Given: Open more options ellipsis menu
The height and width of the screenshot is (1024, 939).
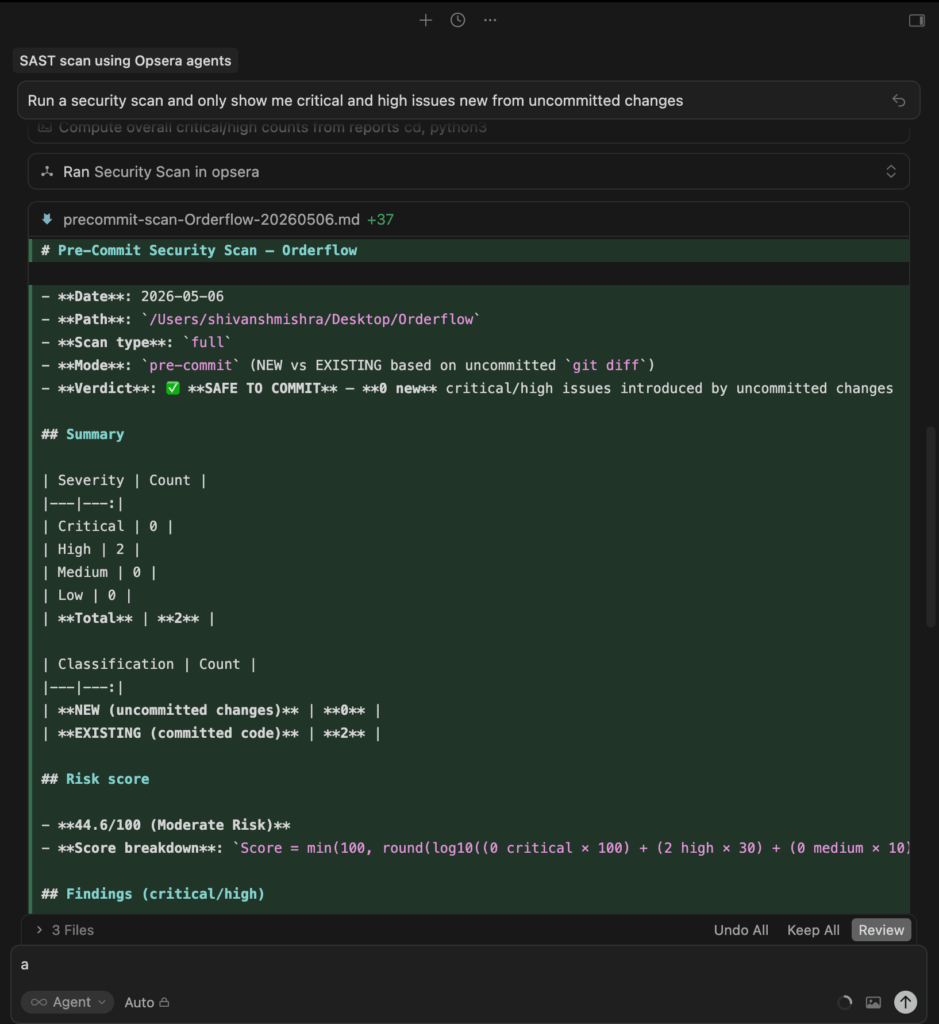Looking at the screenshot, I should [x=490, y=20].
